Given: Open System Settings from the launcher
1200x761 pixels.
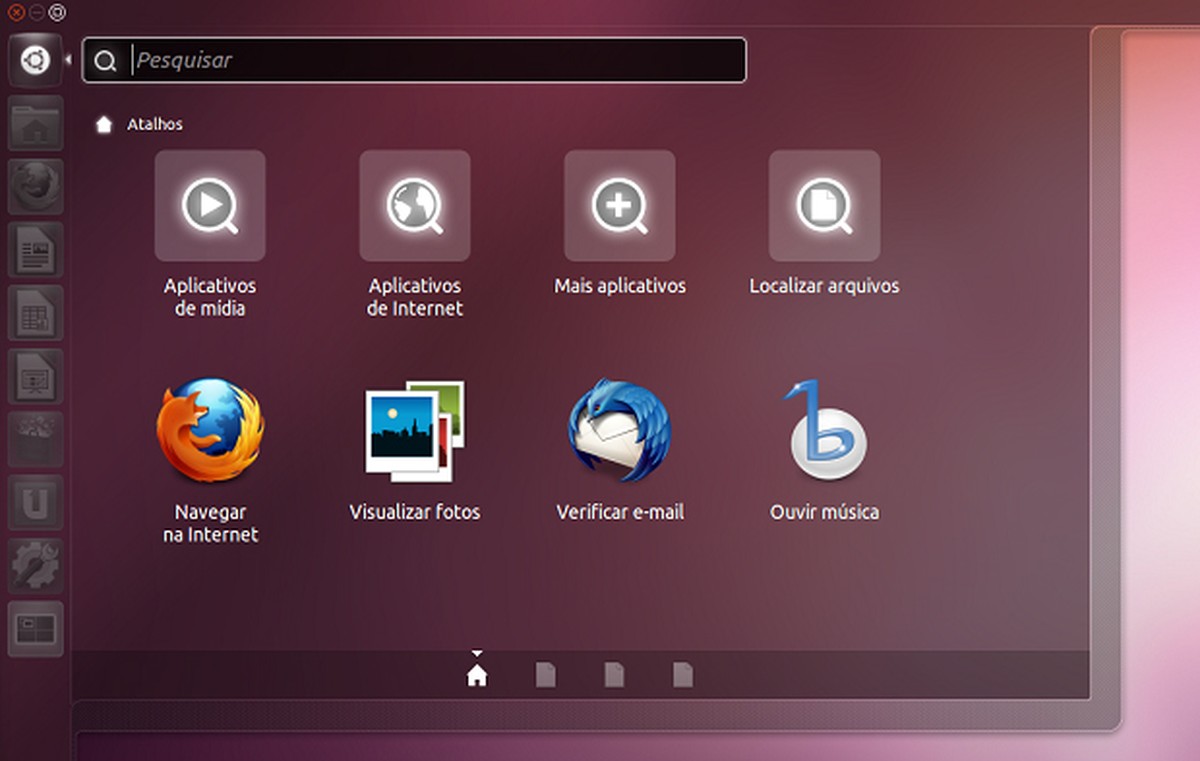Looking at the screenshot, I should point(35,565).
